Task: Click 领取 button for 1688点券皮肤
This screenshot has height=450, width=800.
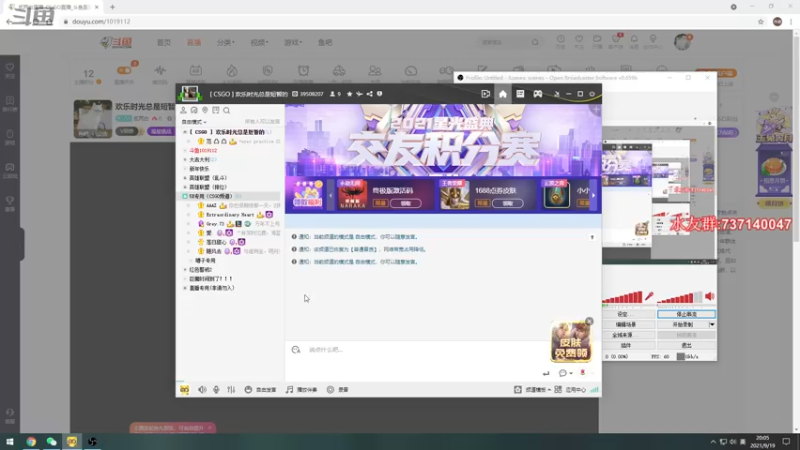Action: [x=508, y=204]
